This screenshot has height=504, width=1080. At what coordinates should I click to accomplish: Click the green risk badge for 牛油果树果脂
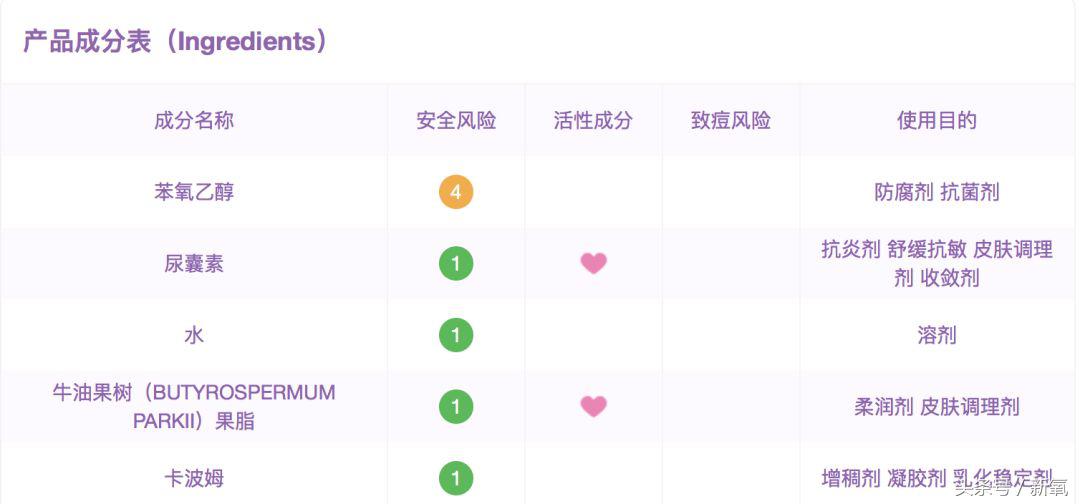click(456, 407)
